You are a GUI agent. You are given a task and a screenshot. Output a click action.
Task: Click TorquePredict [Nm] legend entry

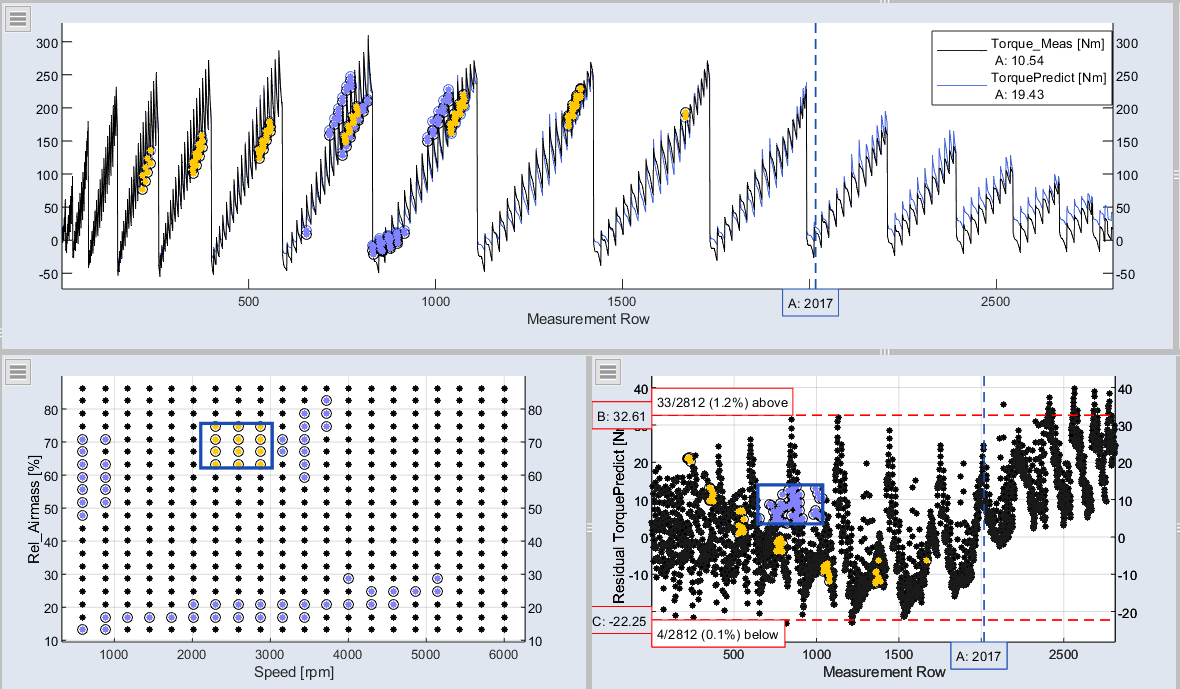pyautogui.click(x=1047, y=78)
